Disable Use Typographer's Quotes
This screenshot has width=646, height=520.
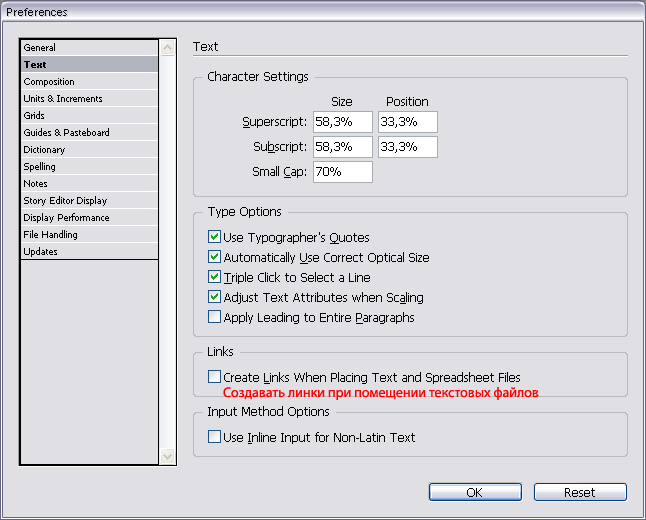(x=214, y=237)
